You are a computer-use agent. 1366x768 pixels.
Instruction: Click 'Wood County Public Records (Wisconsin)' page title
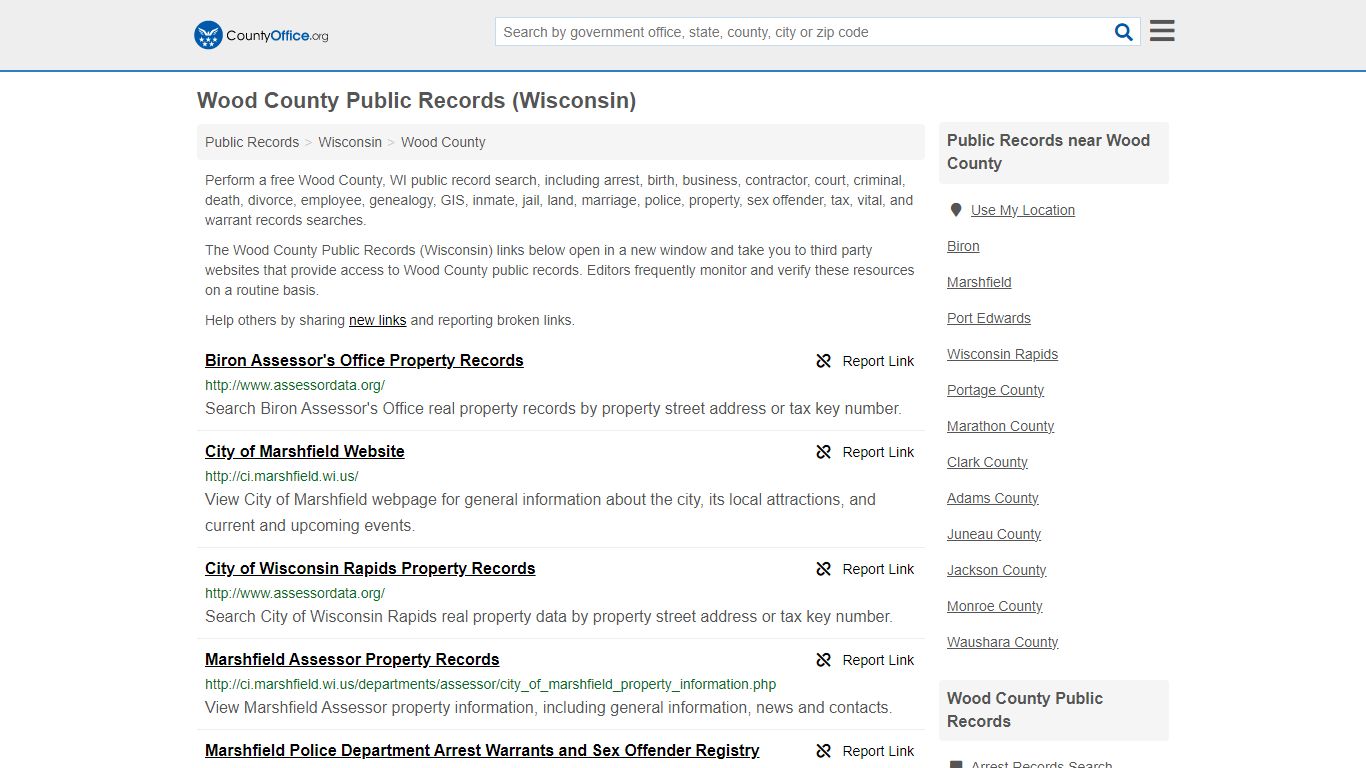click(x=416, y=101)
